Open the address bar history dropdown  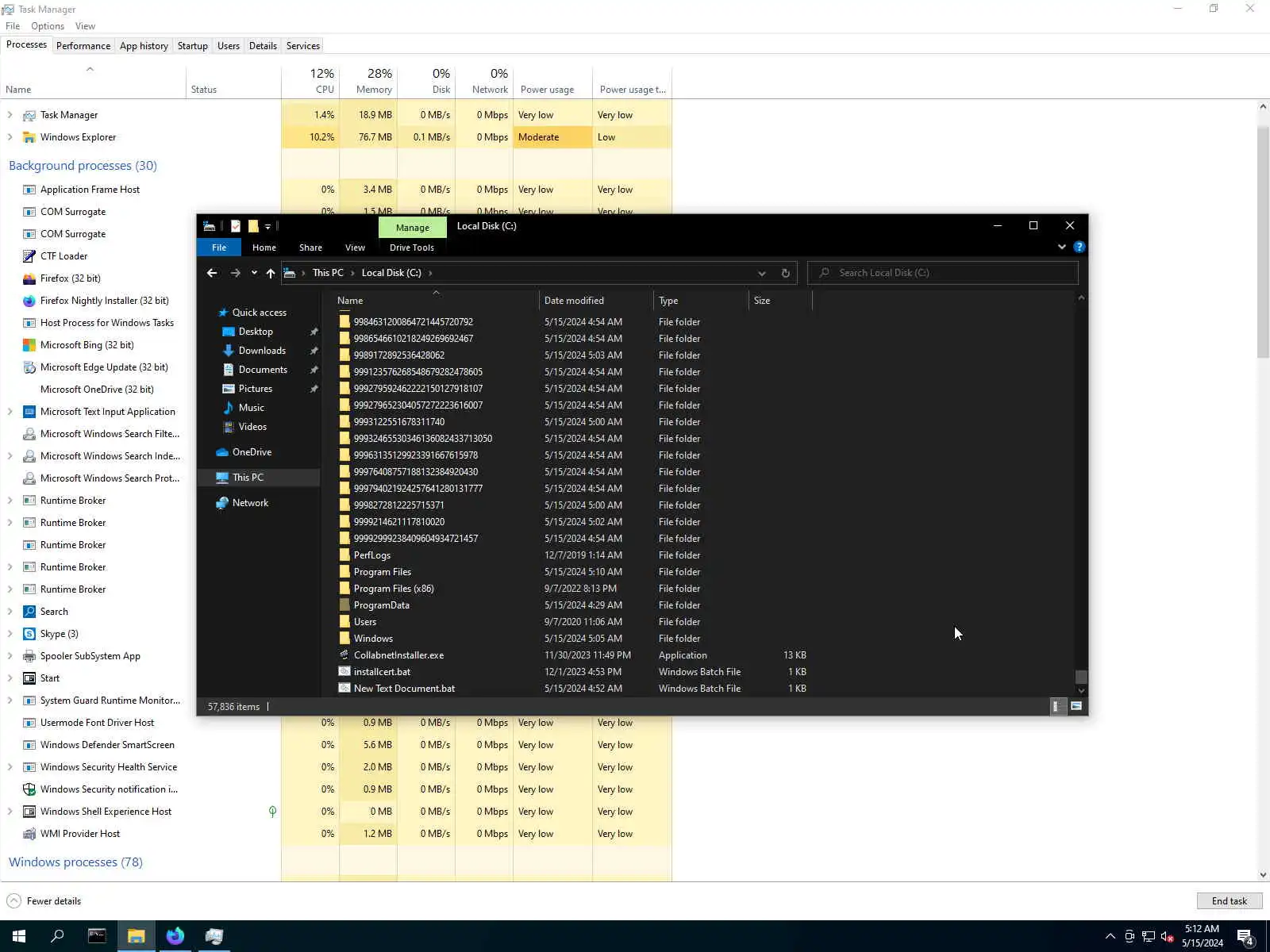point(761,273)
